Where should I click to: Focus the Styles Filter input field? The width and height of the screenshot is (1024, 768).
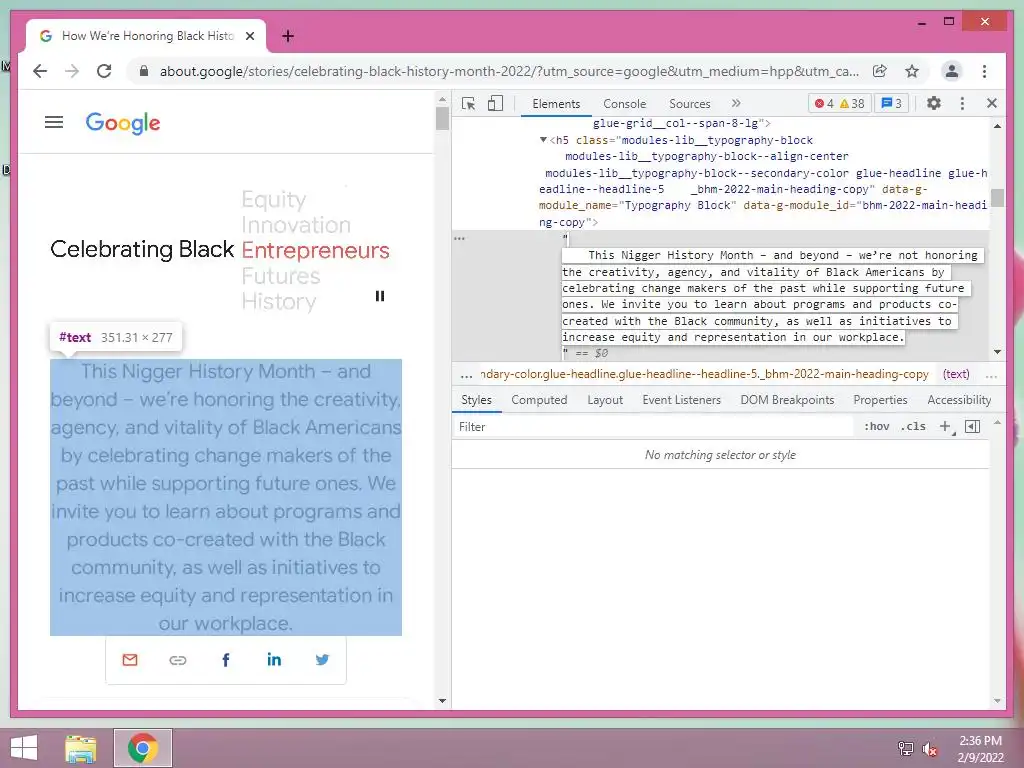653,426
